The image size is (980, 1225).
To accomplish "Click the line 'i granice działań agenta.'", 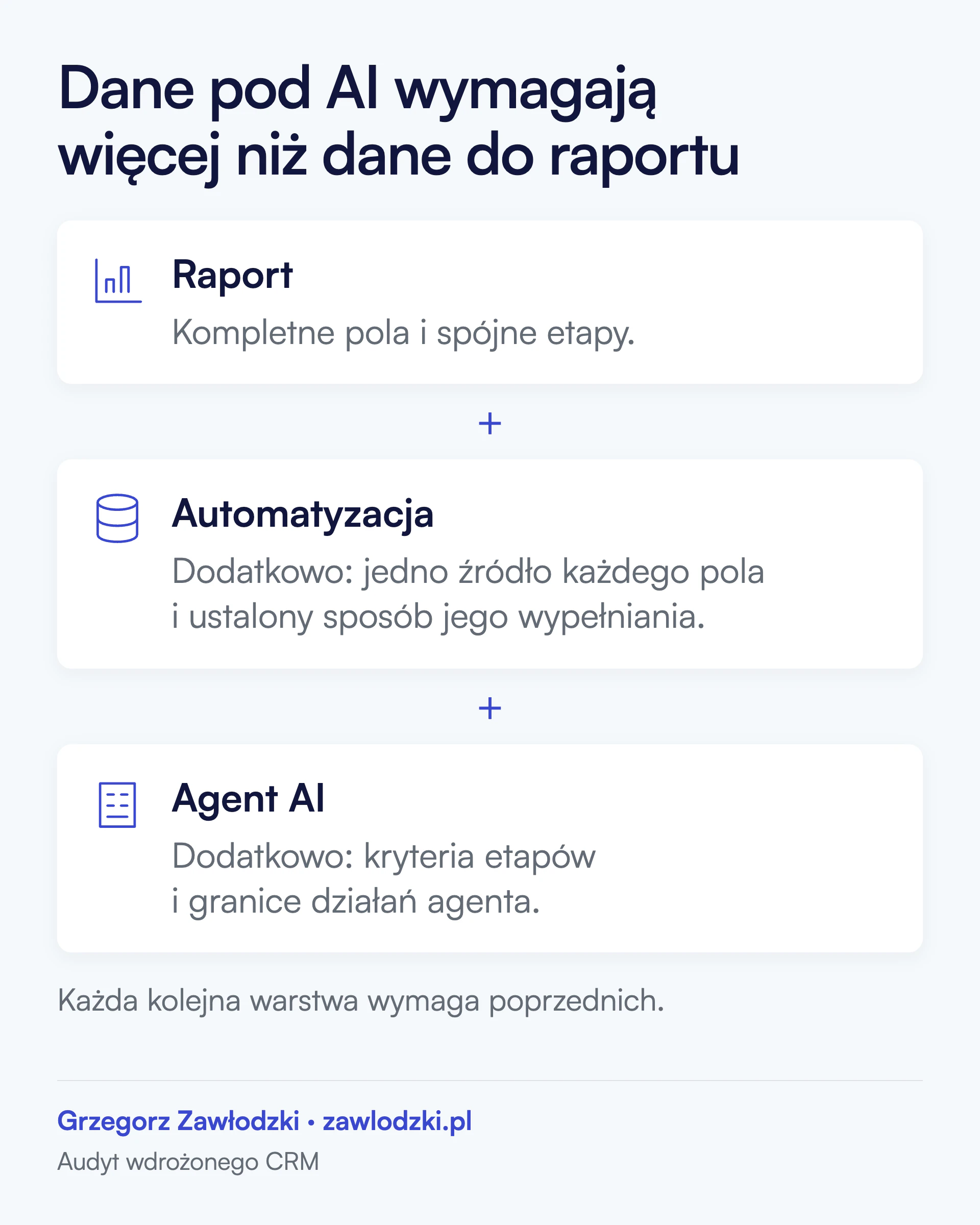I will tap(356, 902).
